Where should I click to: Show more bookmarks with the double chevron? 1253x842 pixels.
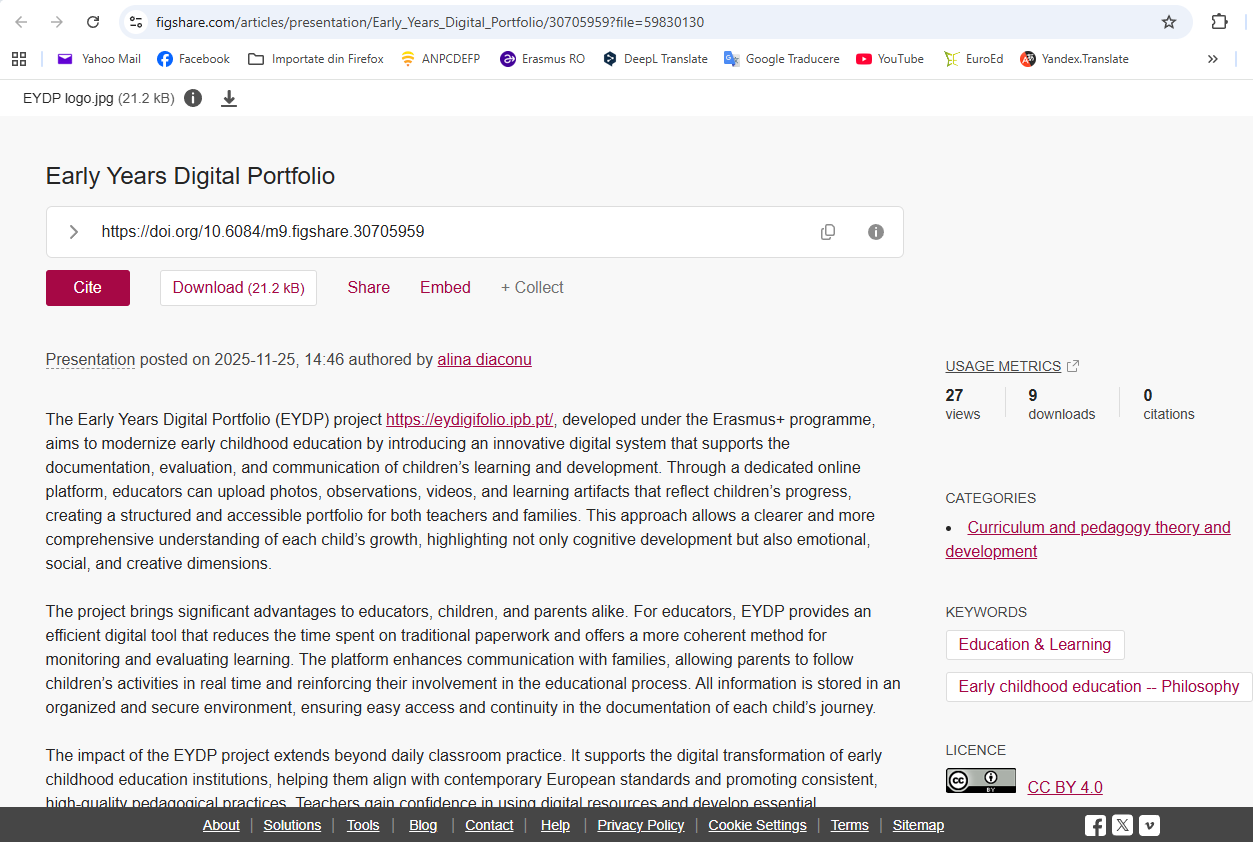point(1212,59)
